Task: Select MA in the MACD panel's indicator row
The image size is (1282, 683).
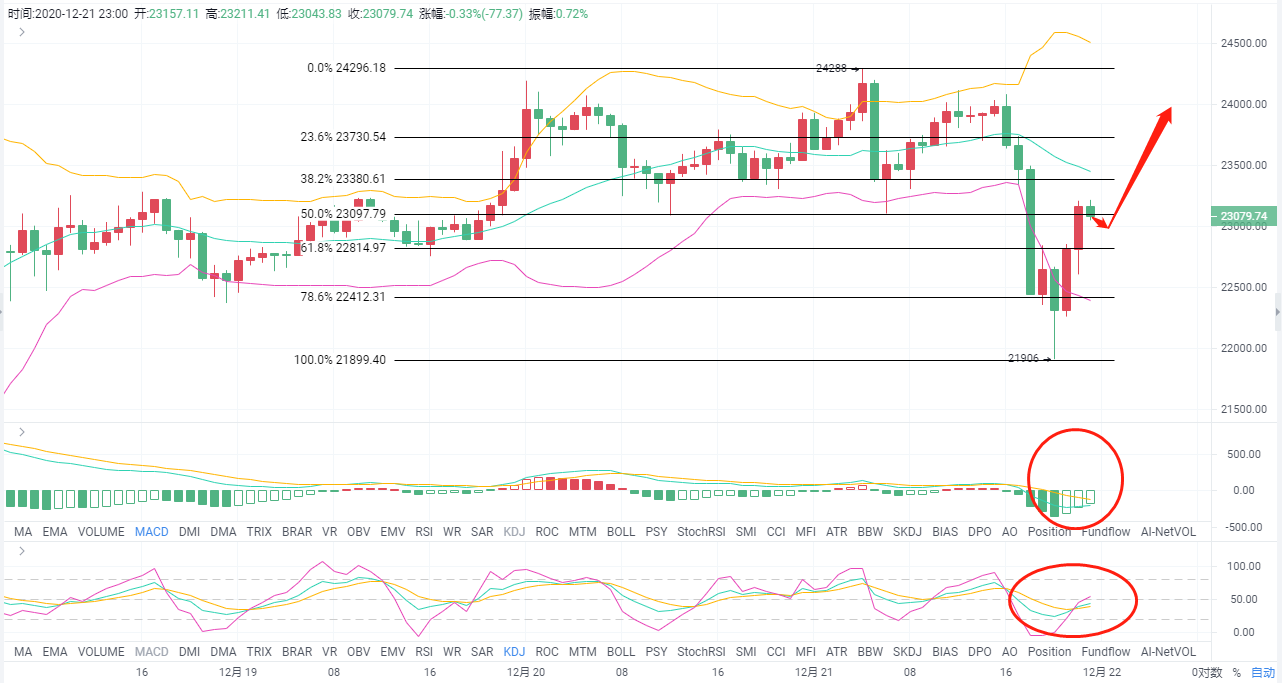Action: tap(24, 532)
